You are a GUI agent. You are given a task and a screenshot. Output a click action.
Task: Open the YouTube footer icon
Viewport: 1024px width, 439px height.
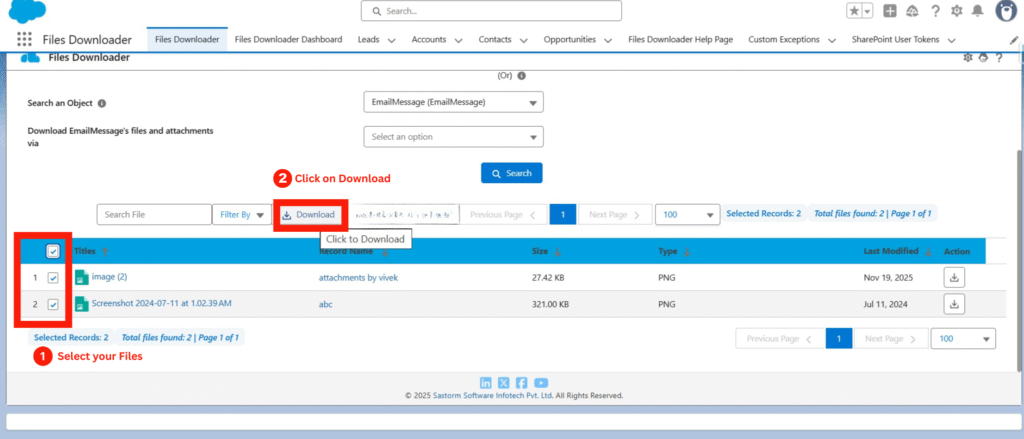click(x=541, y=383)
